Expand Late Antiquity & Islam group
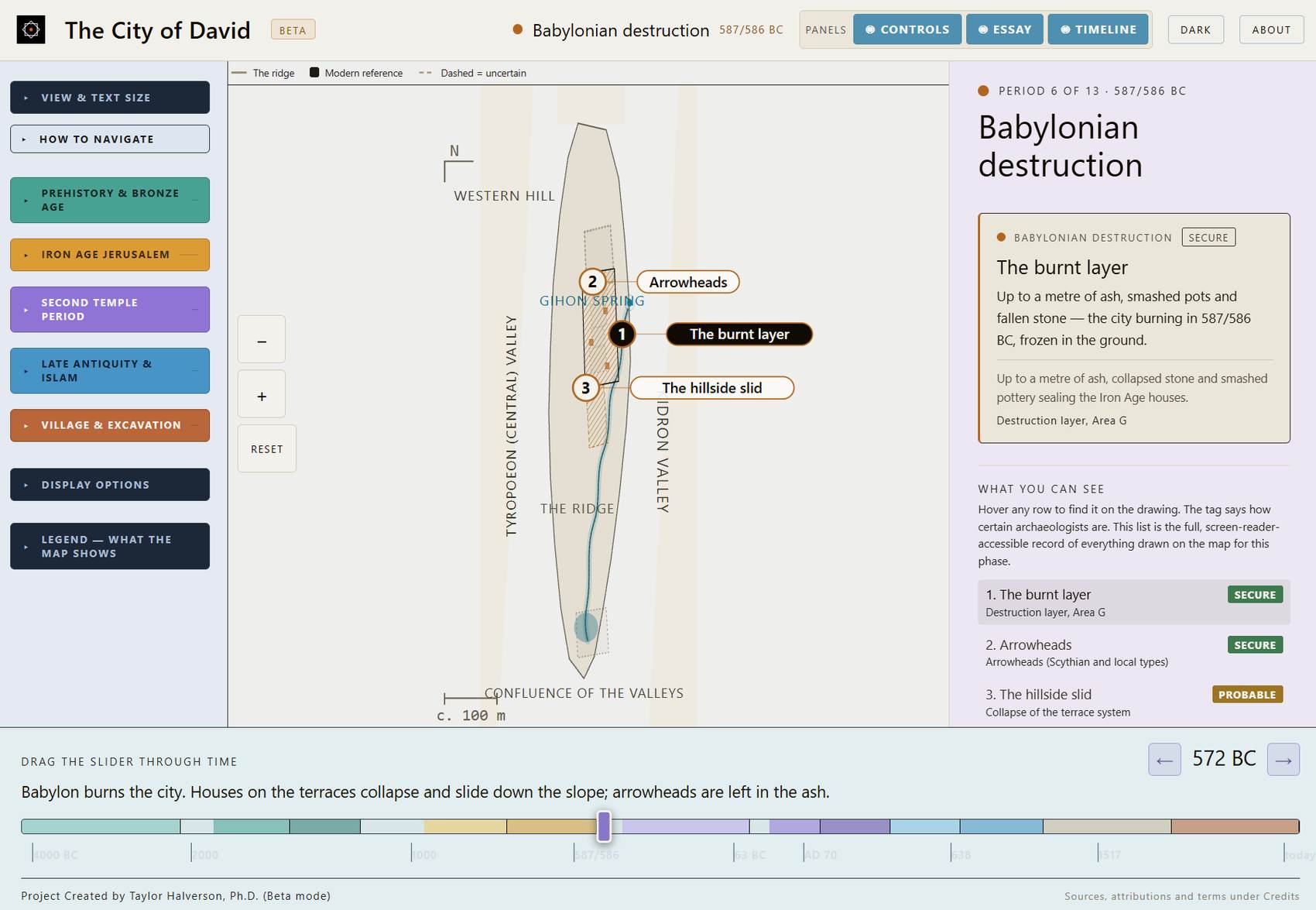1316x910 pixels. (110, 371)
